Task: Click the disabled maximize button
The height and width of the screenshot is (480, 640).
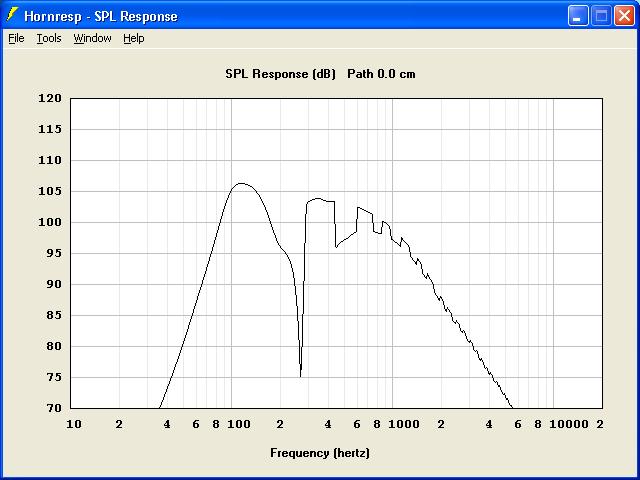Action: [601, 16]
